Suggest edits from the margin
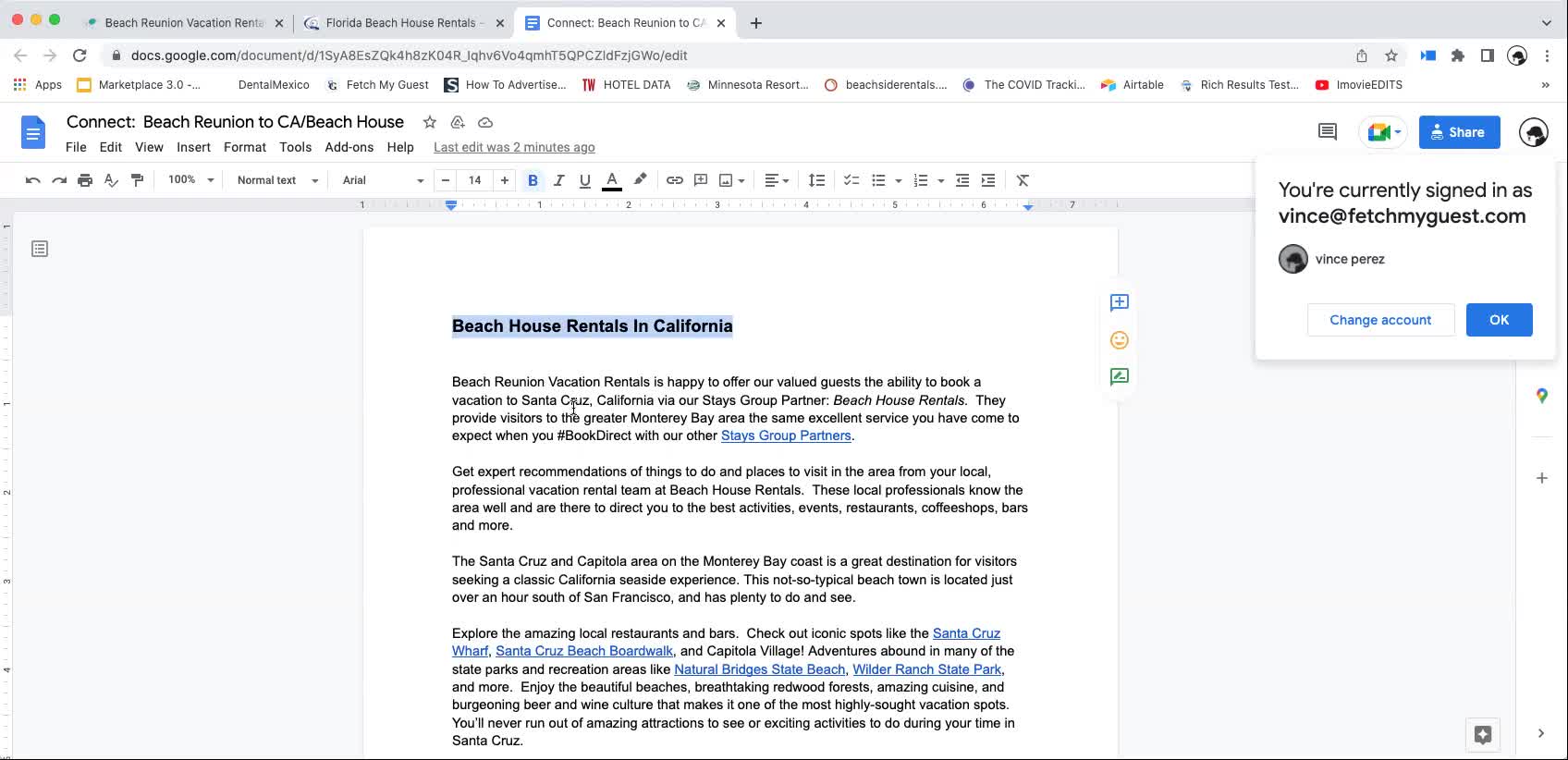The width and height of the screenshot is (1568, 760). (x=1119, y=376)
